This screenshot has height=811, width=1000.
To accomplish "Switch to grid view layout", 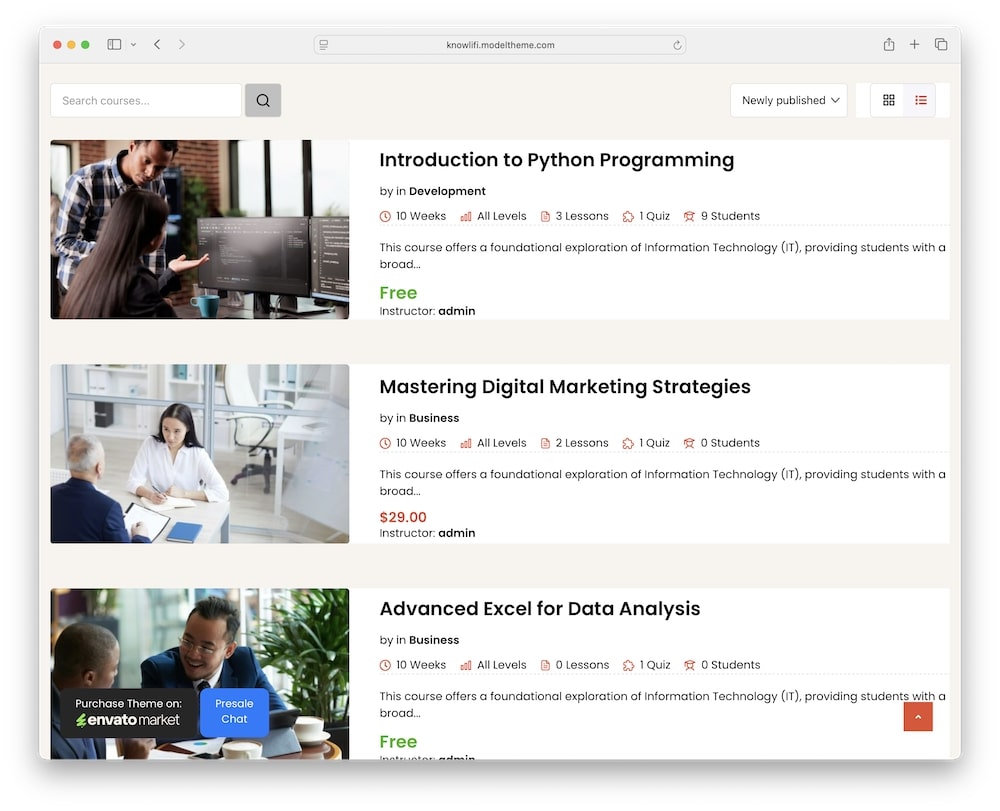I will point(888,100).
